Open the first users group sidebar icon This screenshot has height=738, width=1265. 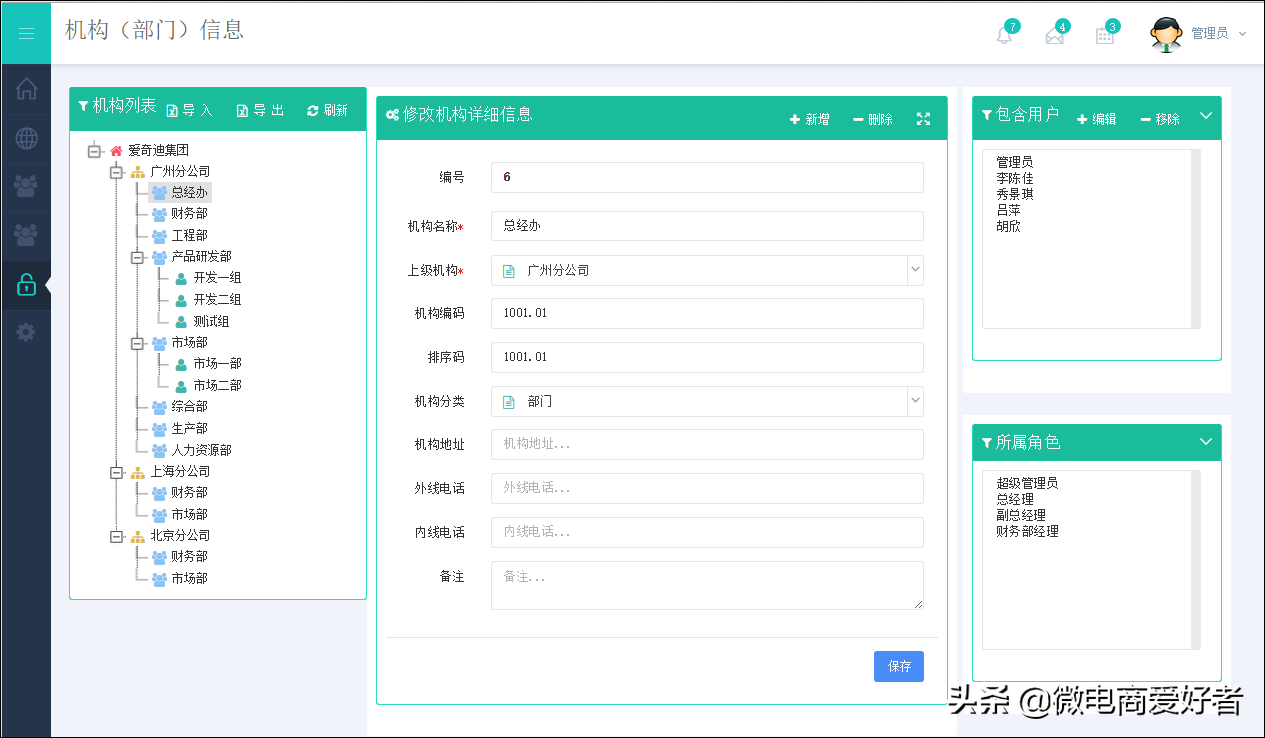pyautogui.click(x=26, y=186)
